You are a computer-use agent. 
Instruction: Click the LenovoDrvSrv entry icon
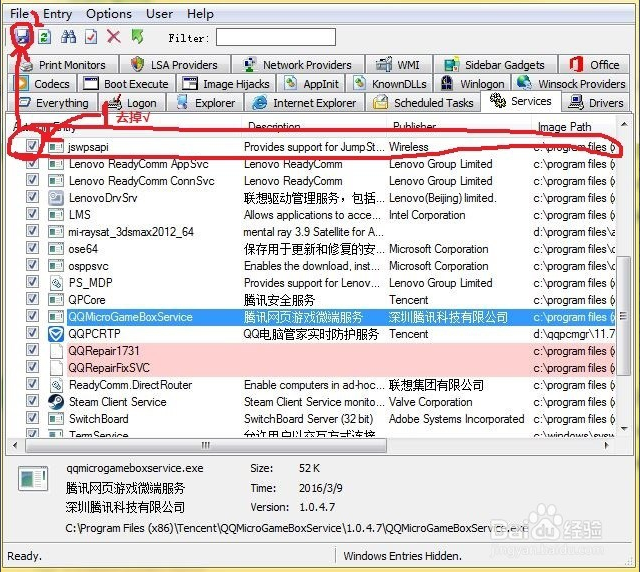coord(56,198)
